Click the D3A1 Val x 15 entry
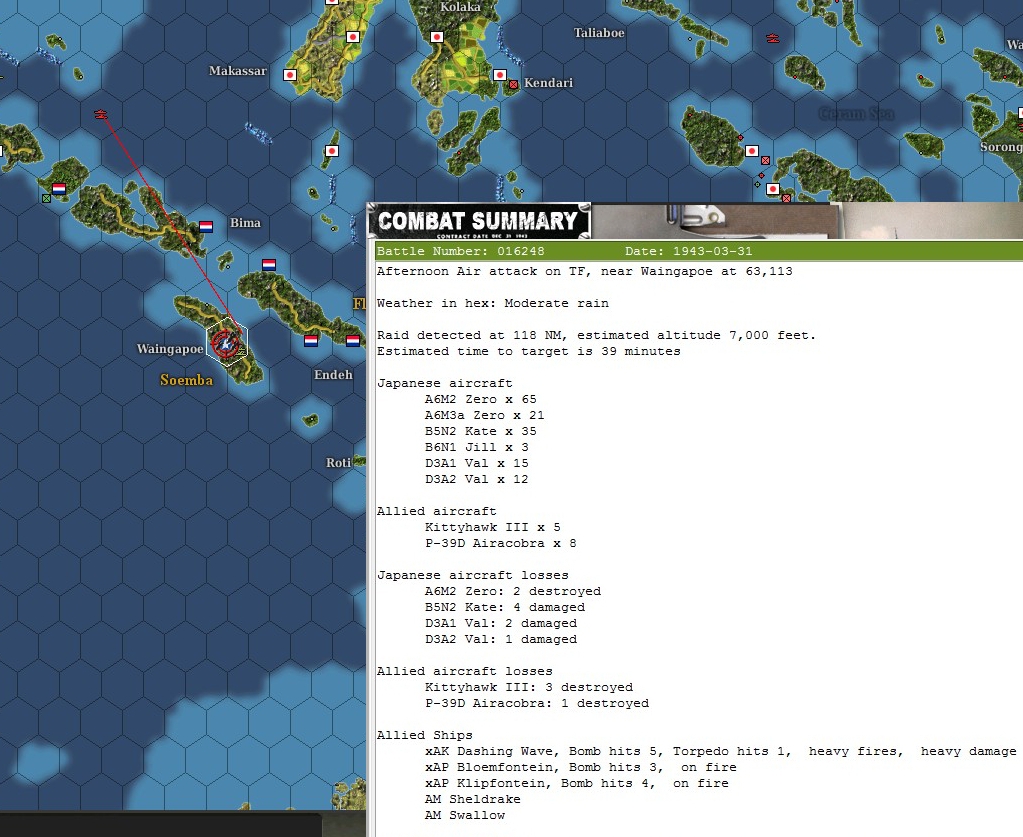 (x=477, y=463)
